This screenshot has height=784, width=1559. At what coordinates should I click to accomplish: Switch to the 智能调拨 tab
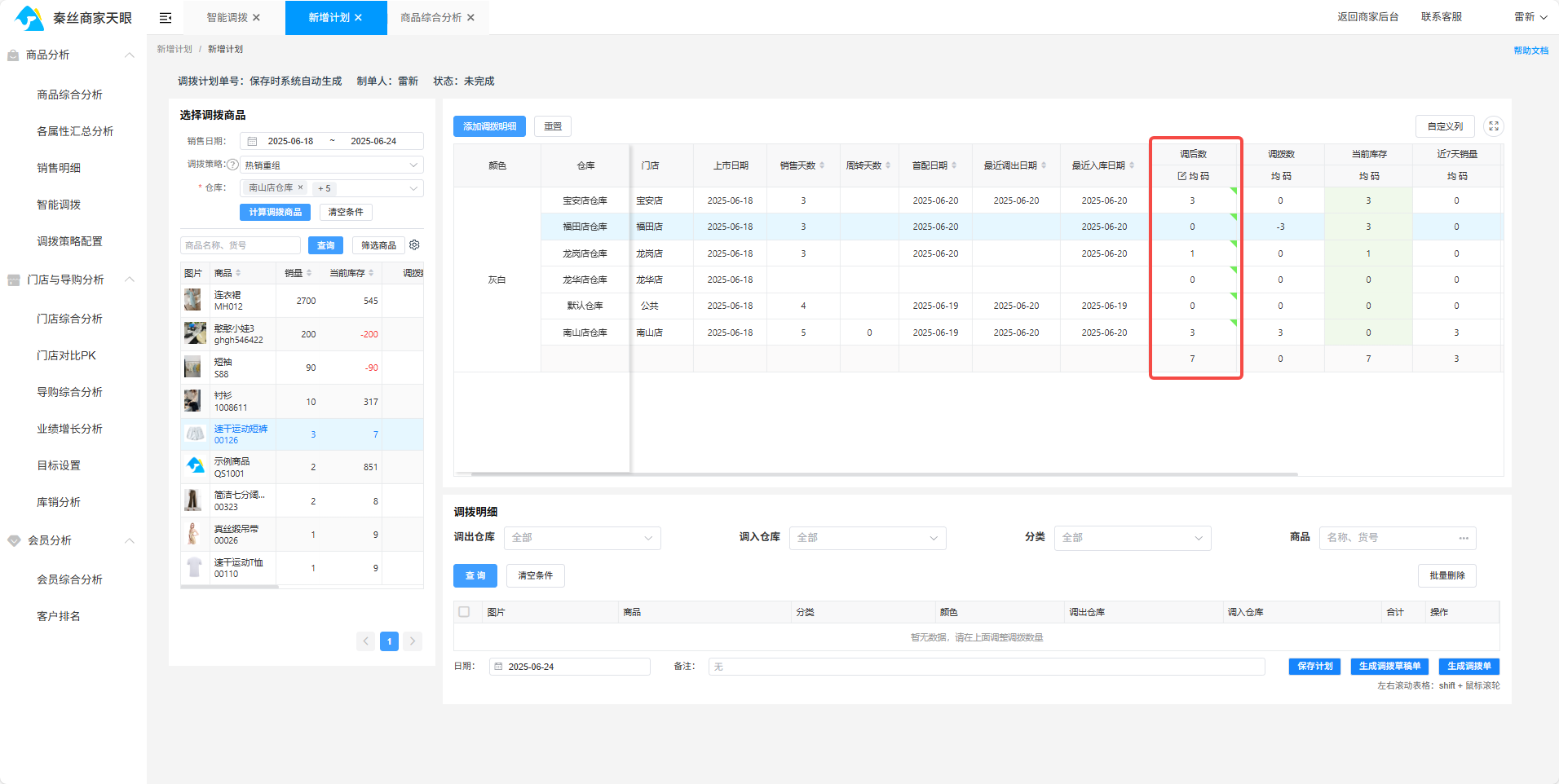click(x=227, y=18)
